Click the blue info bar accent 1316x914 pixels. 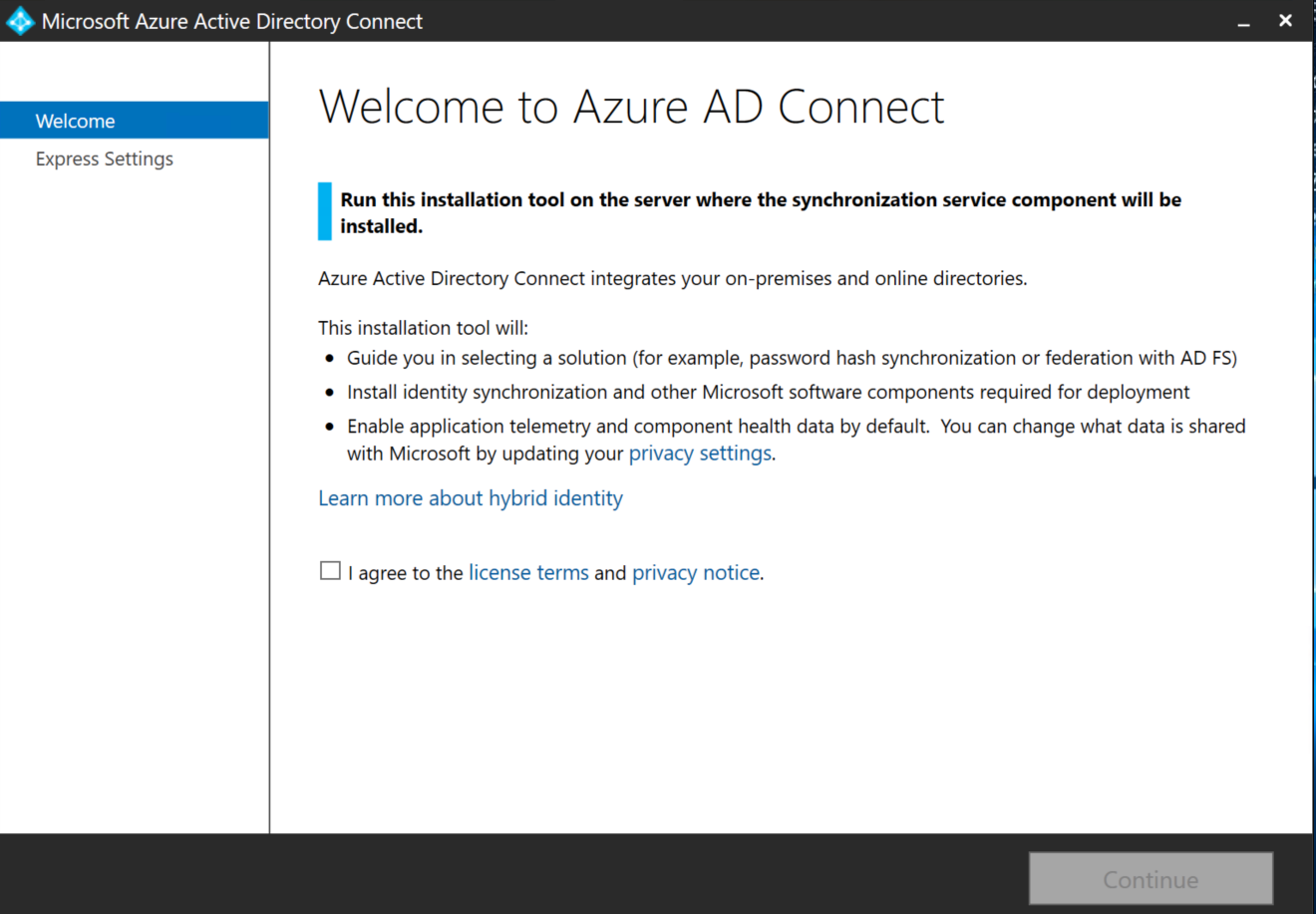pyautogui.click(x=324, y=211)
